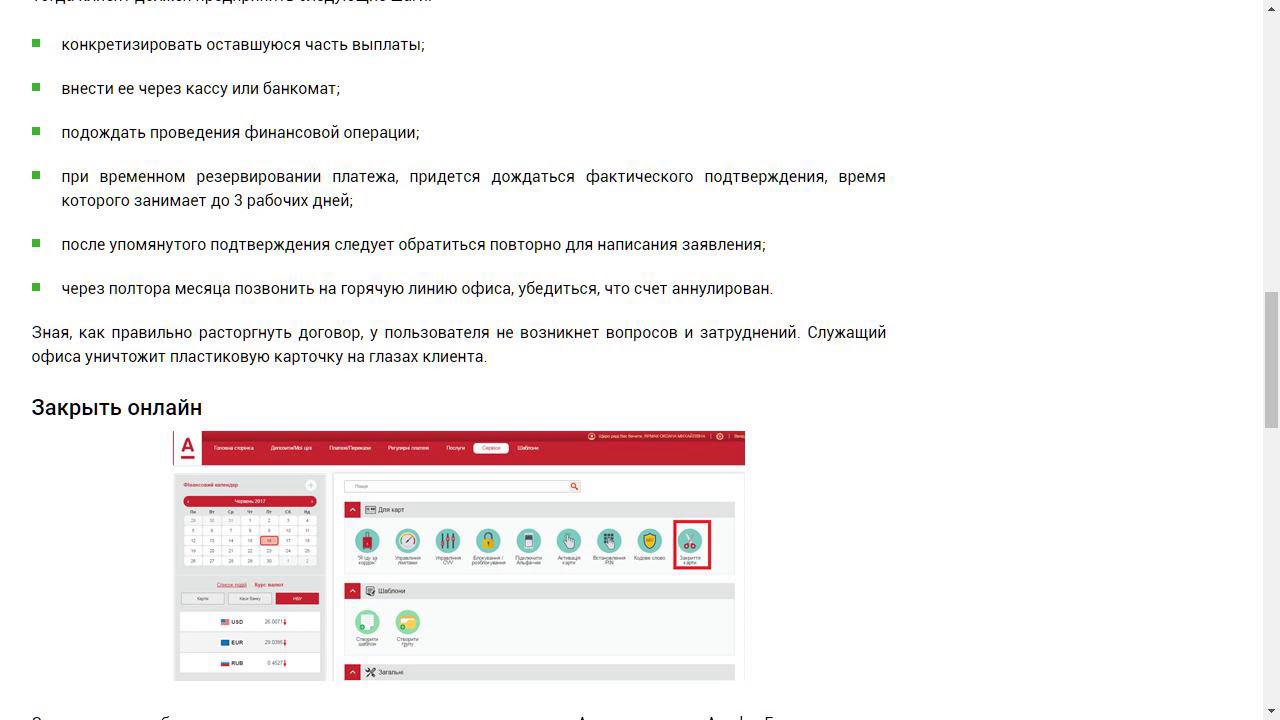Toggle the 'Загальні' section arrow
The width and height of the screenshot is (1280, 720).
coord(352,672)
